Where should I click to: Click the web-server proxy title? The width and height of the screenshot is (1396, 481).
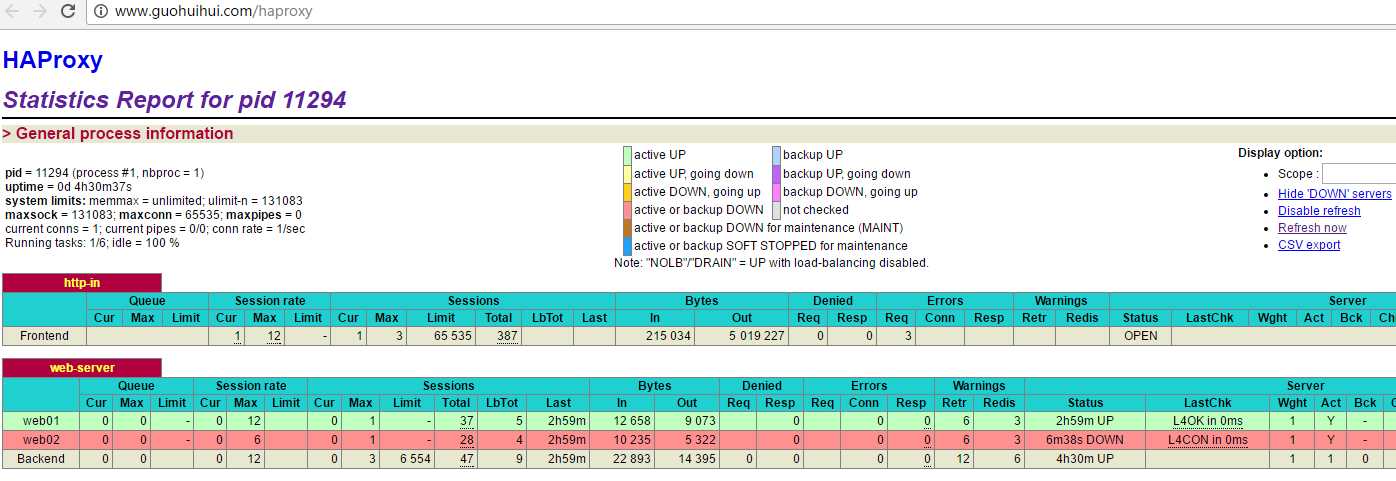[82, 368]
